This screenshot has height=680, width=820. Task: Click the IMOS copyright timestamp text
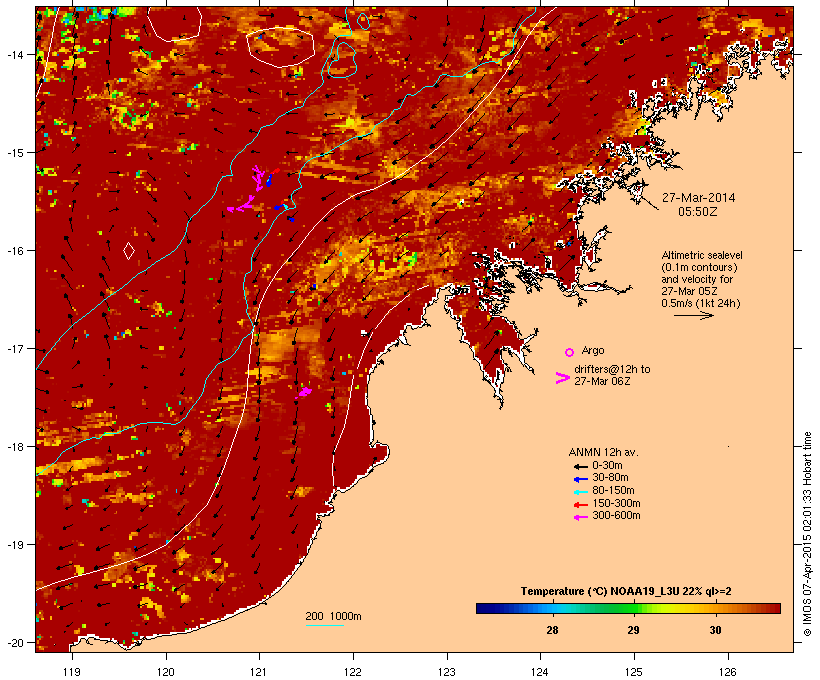point(807,534)
